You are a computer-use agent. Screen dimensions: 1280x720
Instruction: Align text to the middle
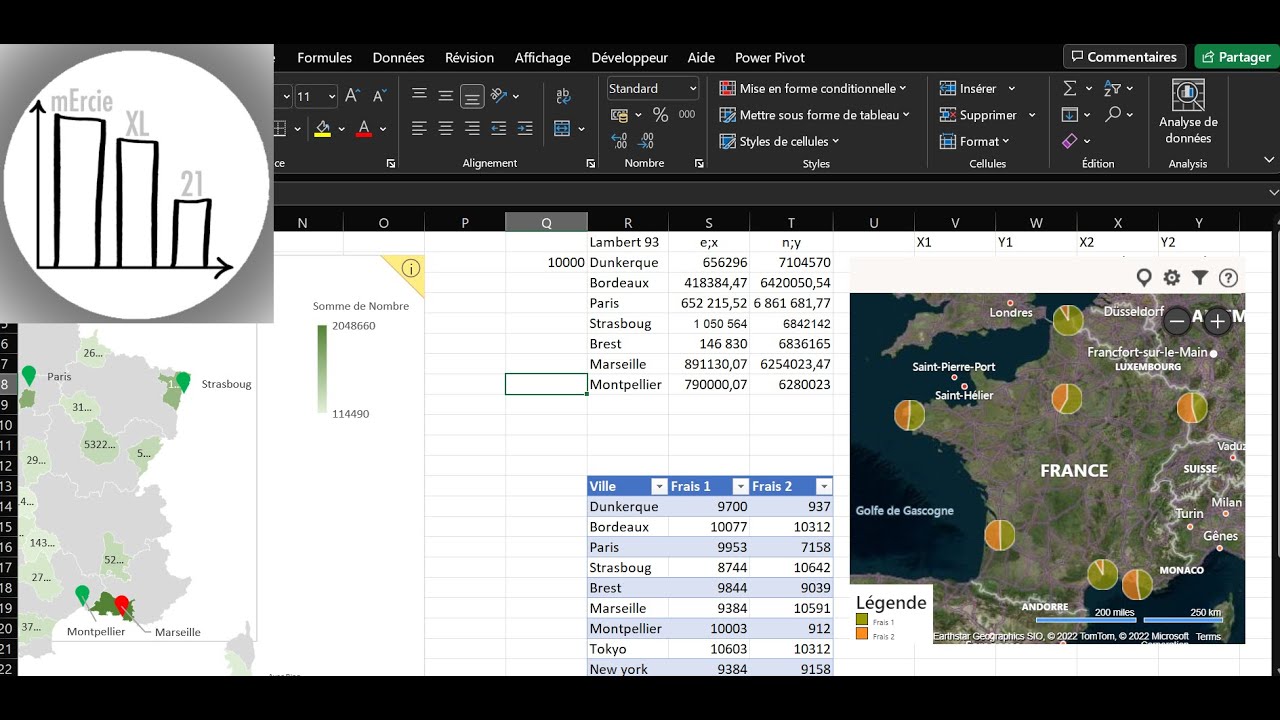coord(446,96)
